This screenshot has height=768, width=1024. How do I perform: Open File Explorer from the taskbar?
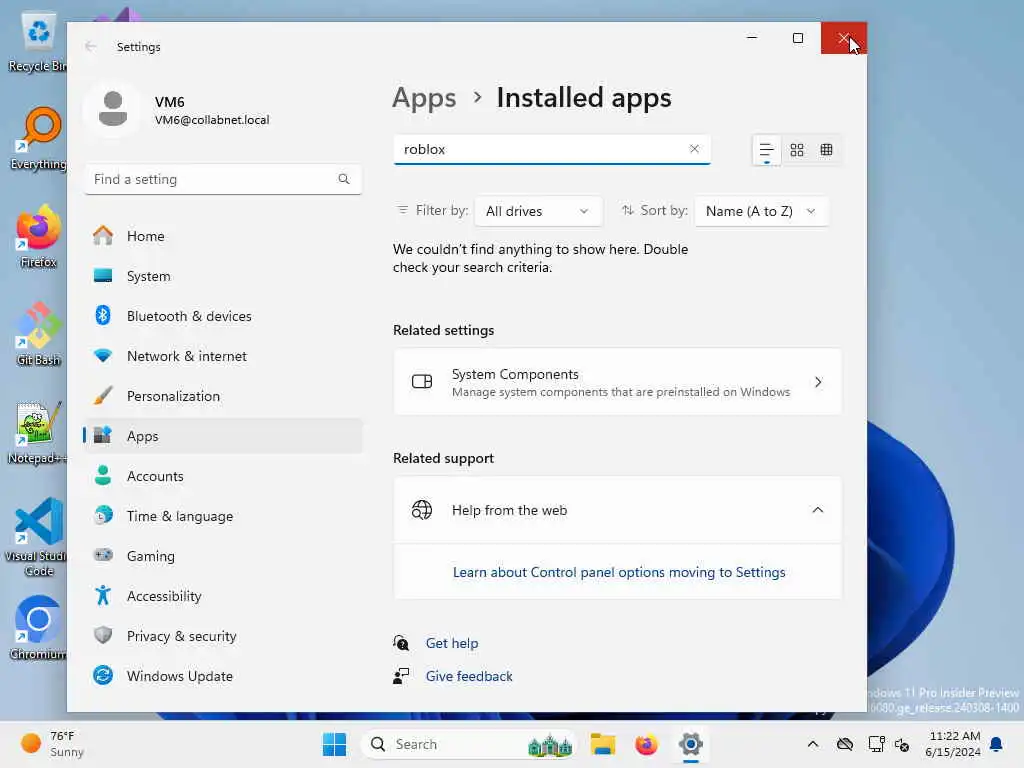603,744
